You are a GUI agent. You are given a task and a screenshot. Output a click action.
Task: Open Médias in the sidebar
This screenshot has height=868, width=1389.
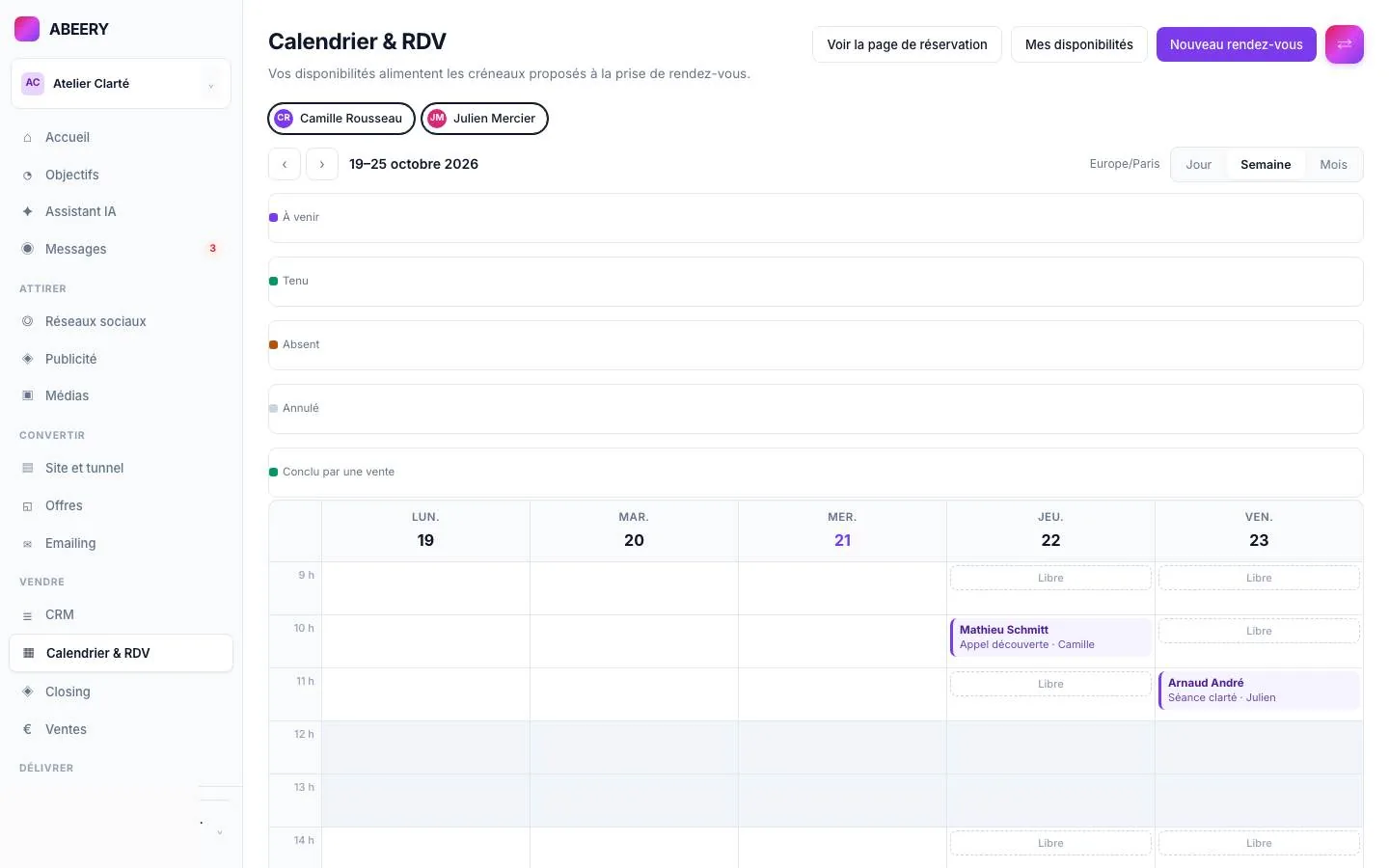[121, 395]
